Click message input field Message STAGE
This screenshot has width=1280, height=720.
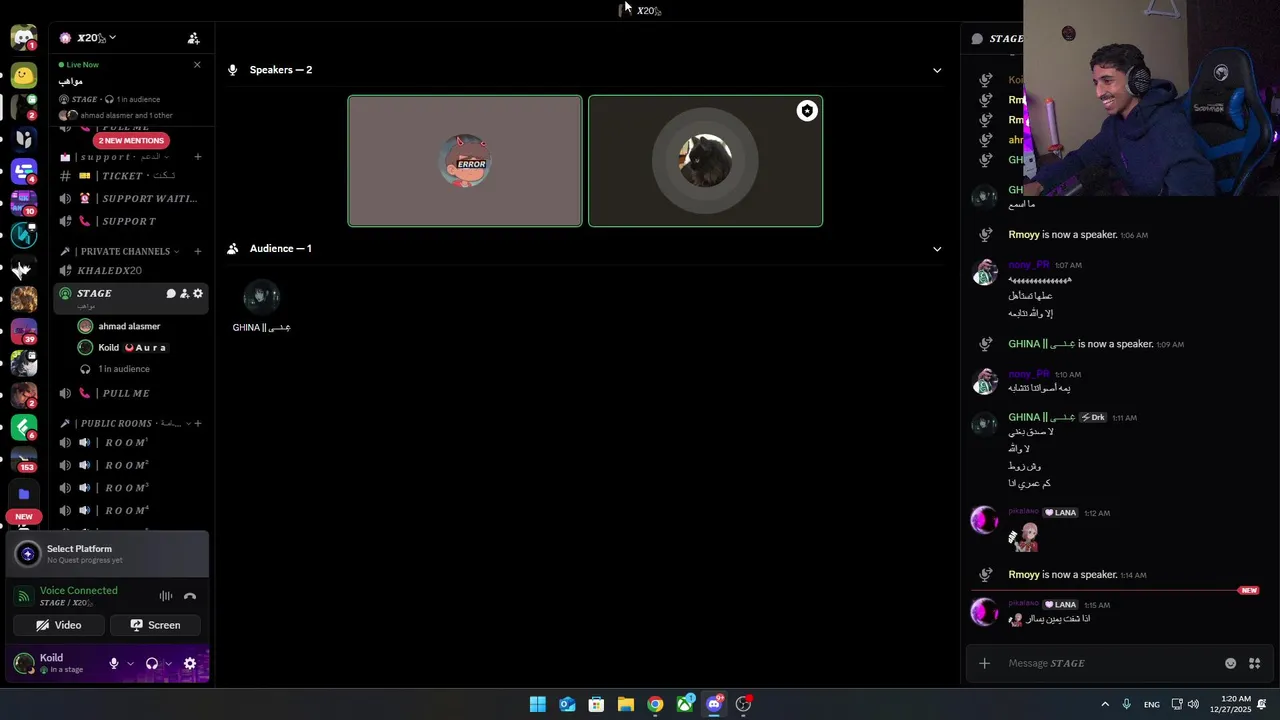[x=1110, y=663]
